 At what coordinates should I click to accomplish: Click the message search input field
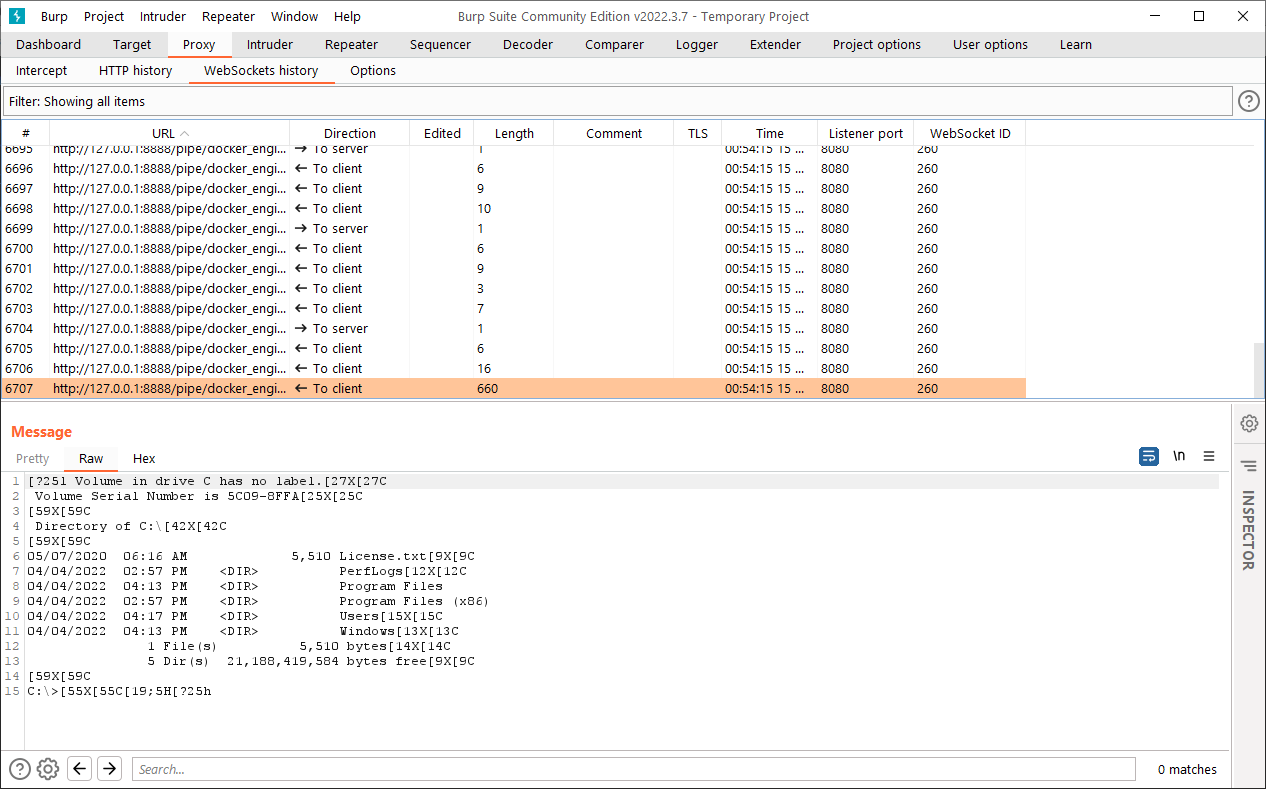[634, 769]
